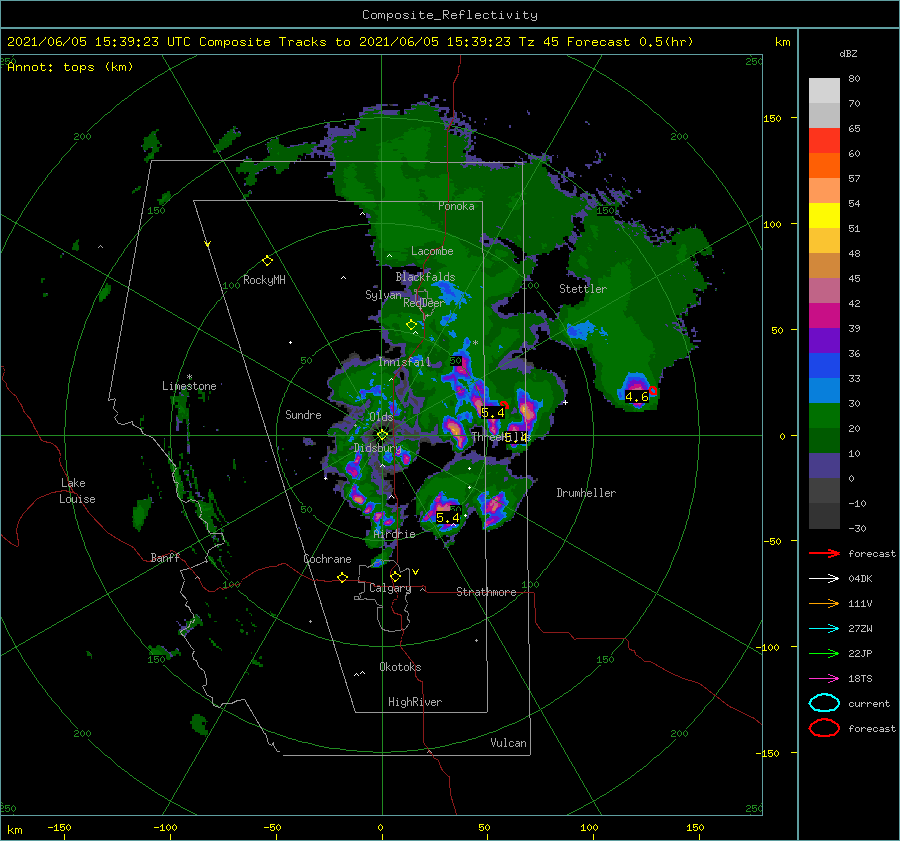The height and width of the screenshot is (841, 900).
Task: Click the 'Annot: tops (km)' annotation text
Action: [x=70, y=67]
